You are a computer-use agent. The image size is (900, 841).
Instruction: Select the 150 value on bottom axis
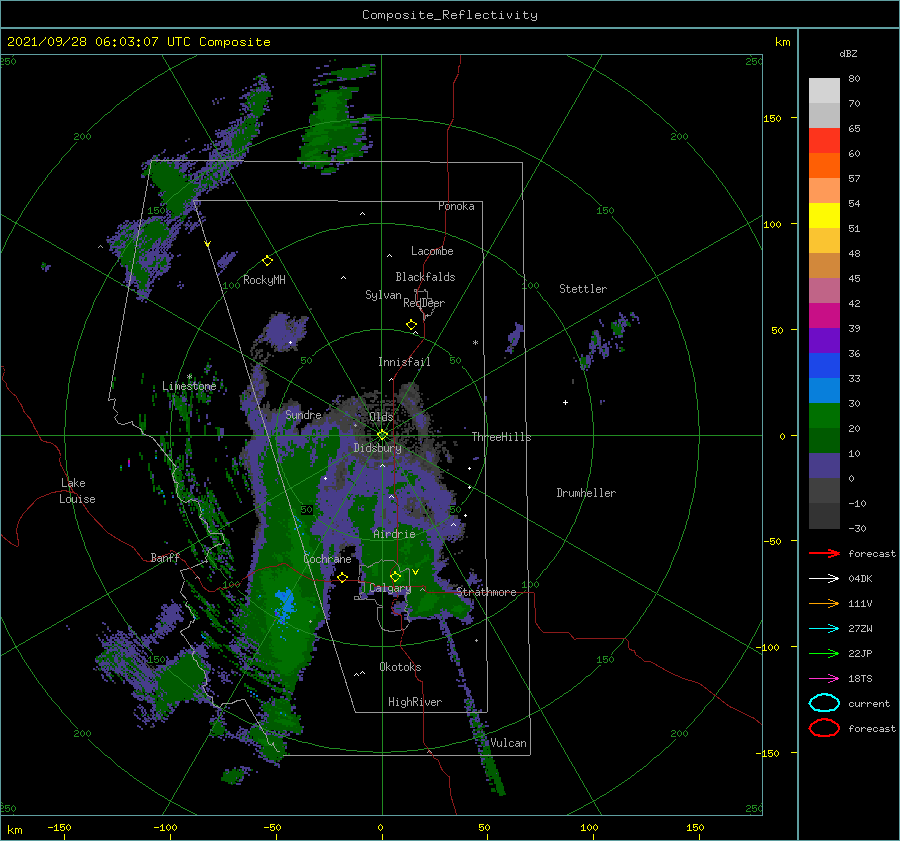coord(695,827)
